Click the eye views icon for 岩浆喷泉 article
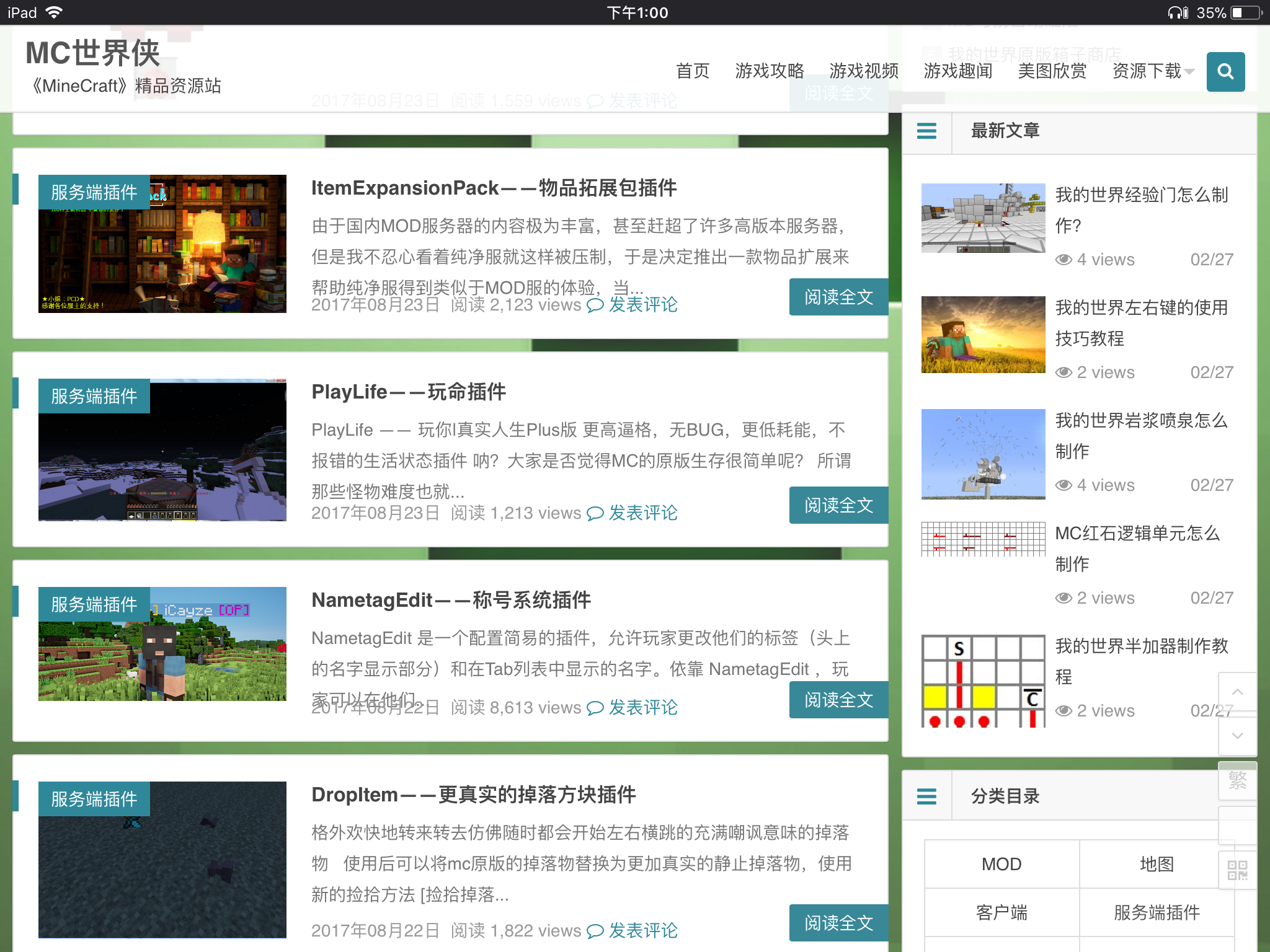 (x=1064, y=485)
